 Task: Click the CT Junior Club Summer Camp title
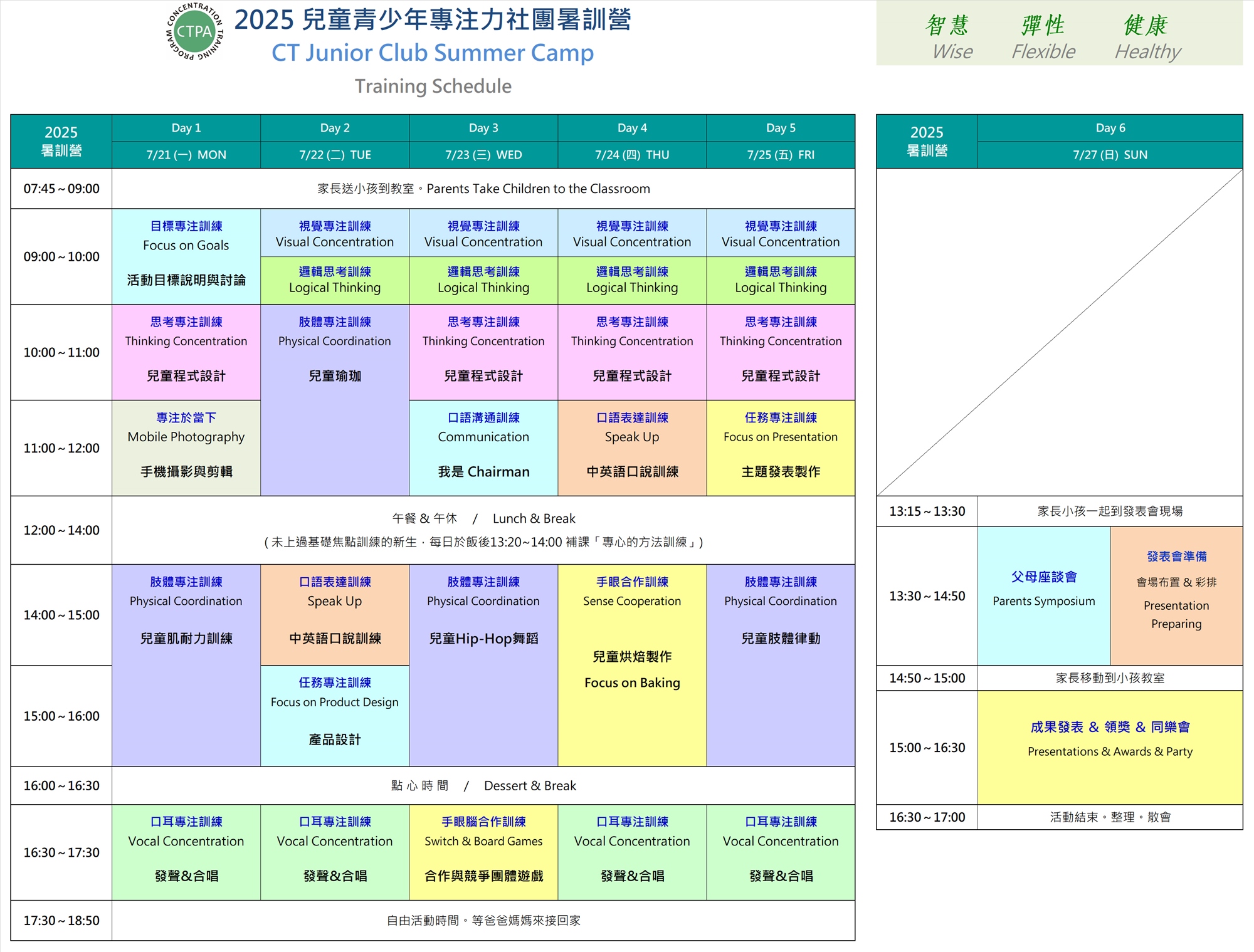(433, 53)
